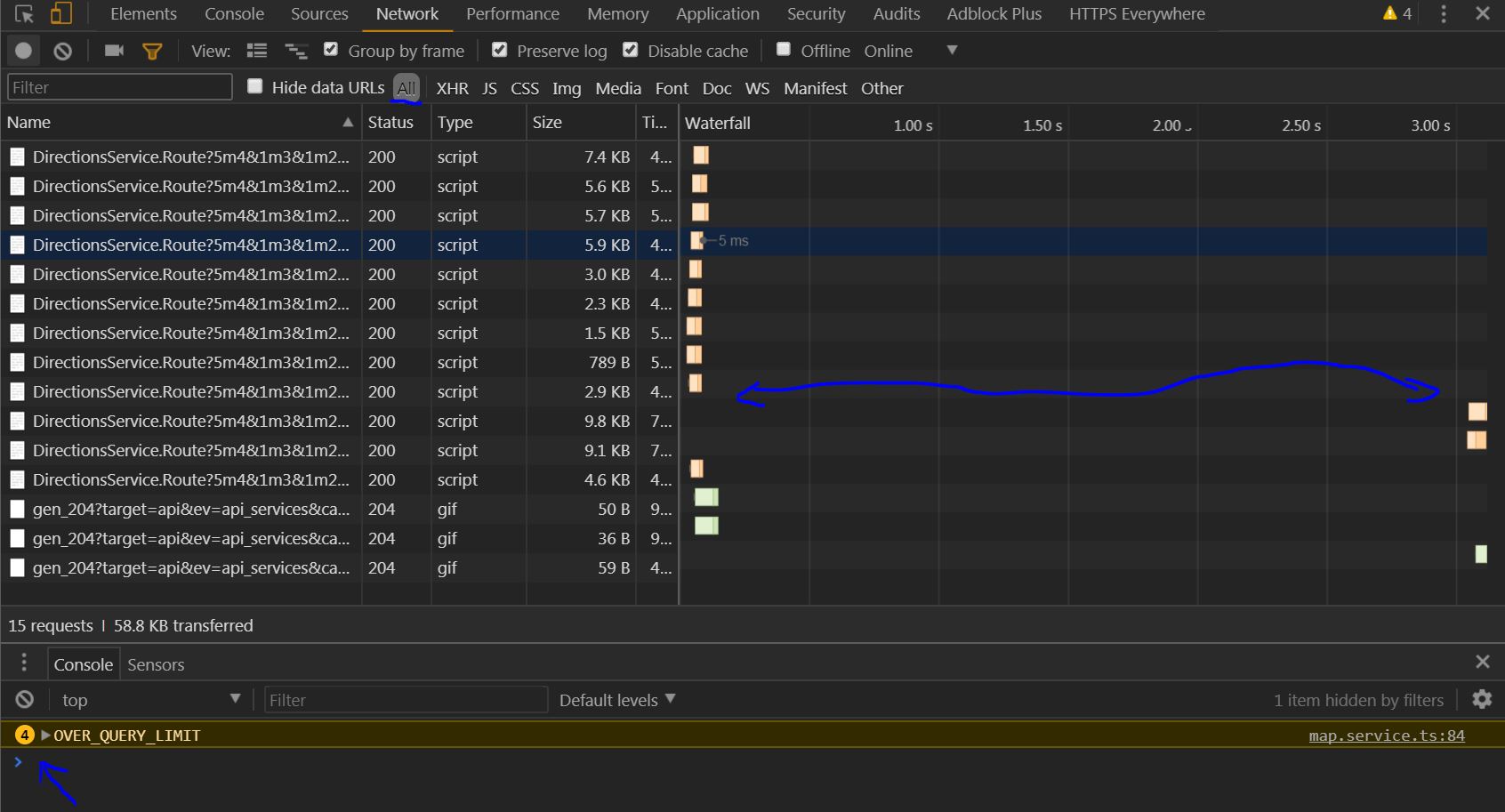1505x812 pixels.
Task: Disable the Disable cache option
Action: (x=631, y=50)
